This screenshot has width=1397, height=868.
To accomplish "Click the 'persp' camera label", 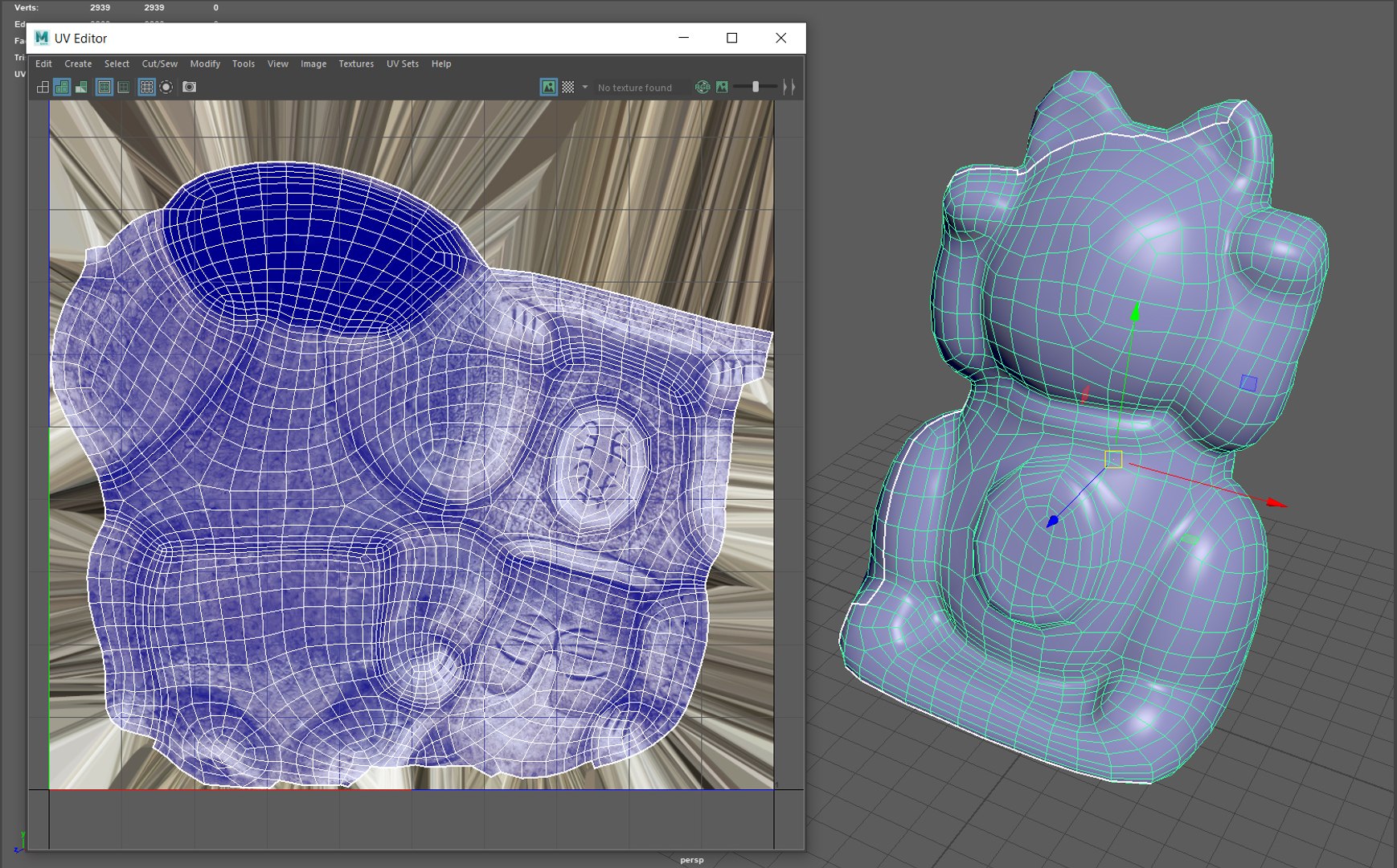I will click(x=691, y=860).
